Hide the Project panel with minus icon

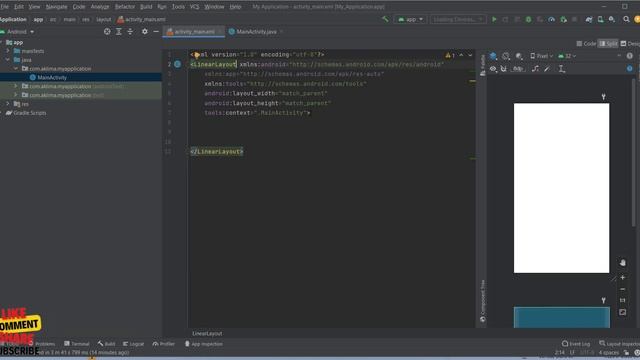click(156, 31)
